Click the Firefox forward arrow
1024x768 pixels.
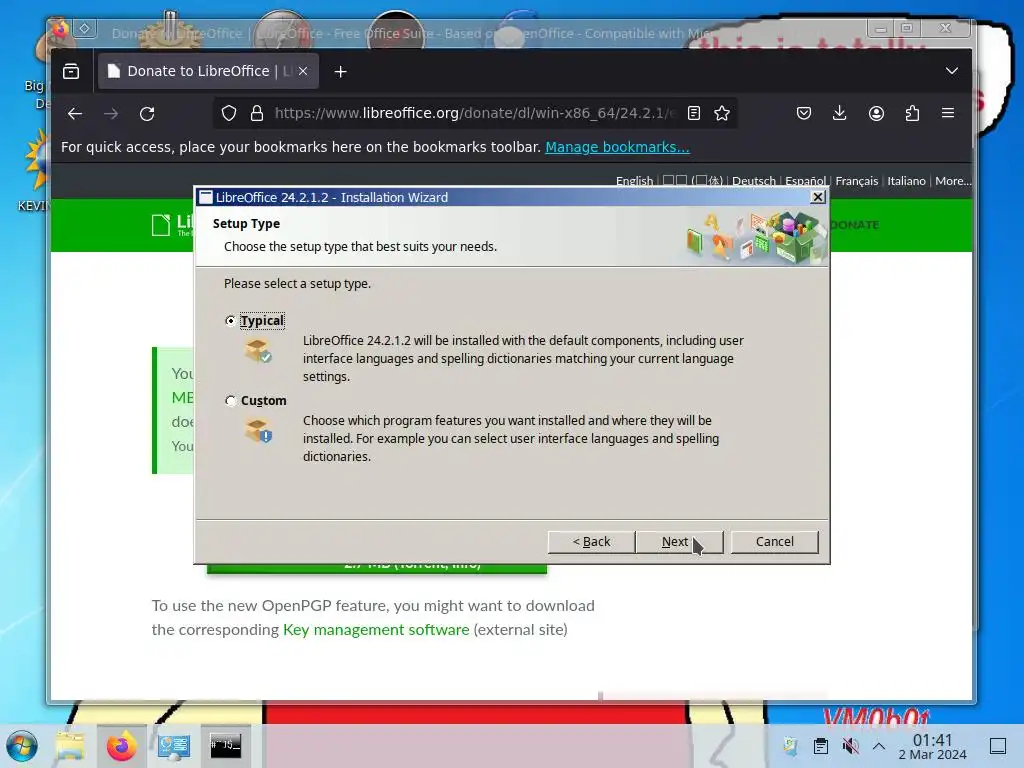111,114
